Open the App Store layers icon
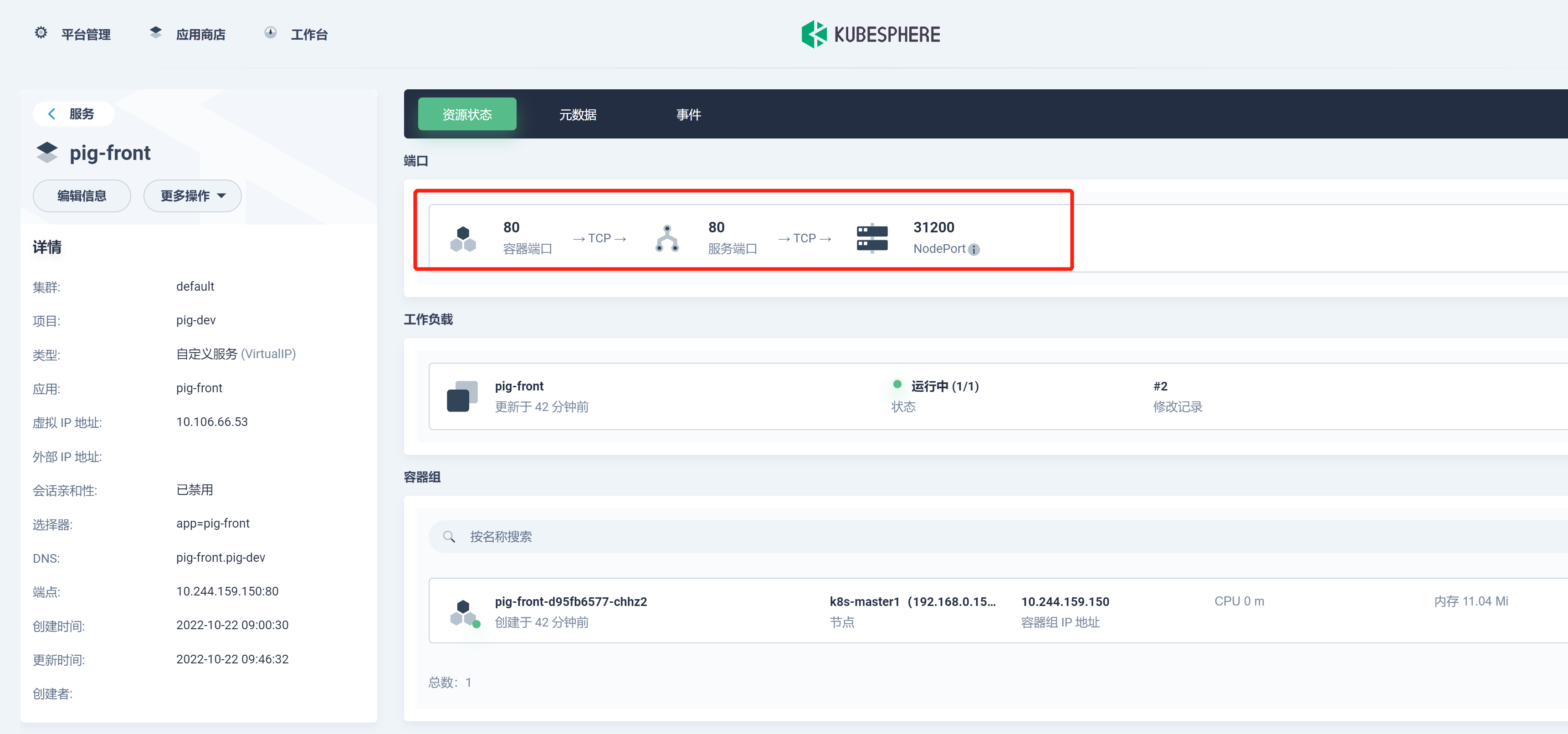The height and width of the screenshot is (734, 1568). (156, 33)
